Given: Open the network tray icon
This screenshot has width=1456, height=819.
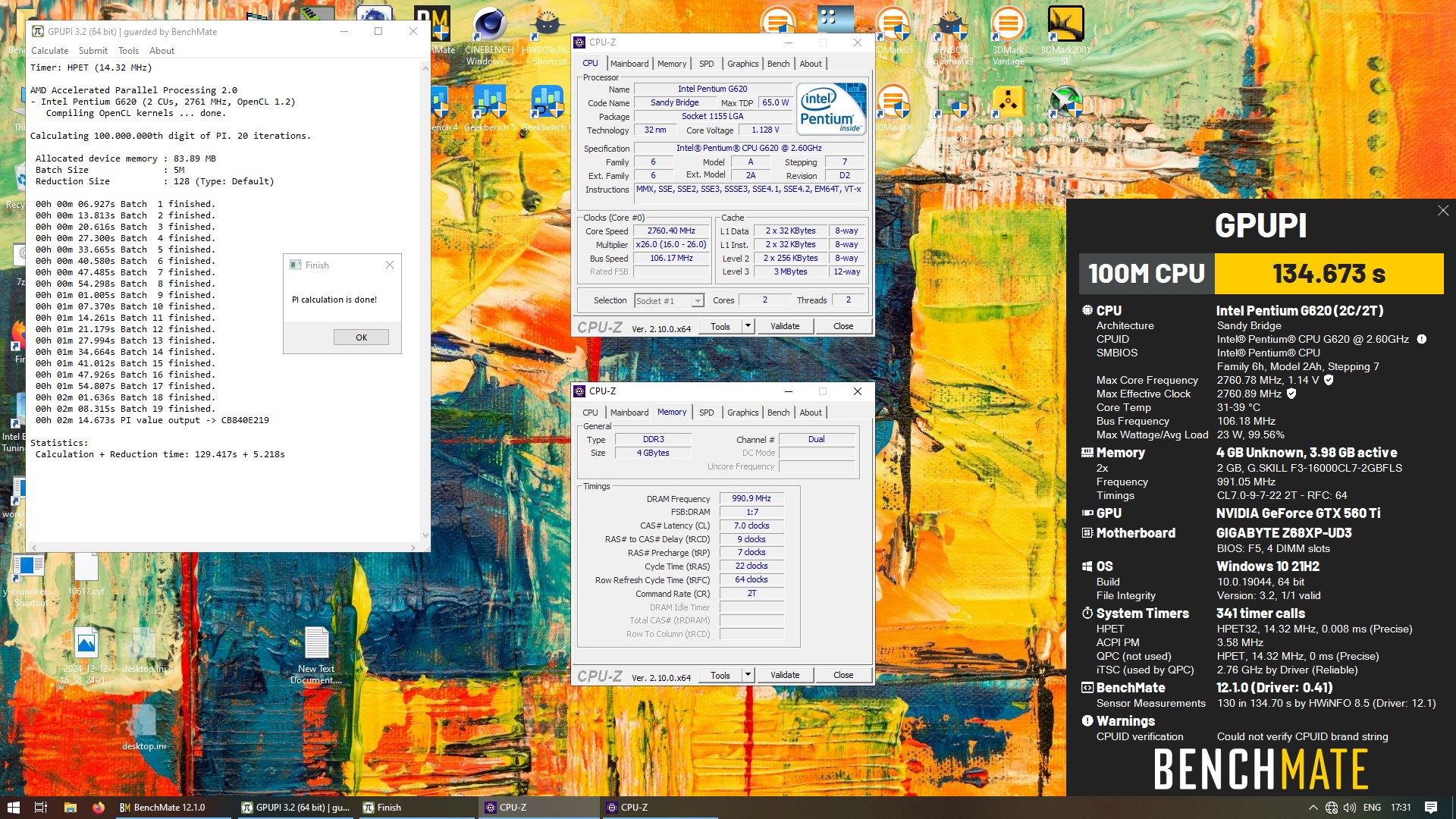Looking at the screenshot, I should pyautogui.click(x=1332, y=808).
